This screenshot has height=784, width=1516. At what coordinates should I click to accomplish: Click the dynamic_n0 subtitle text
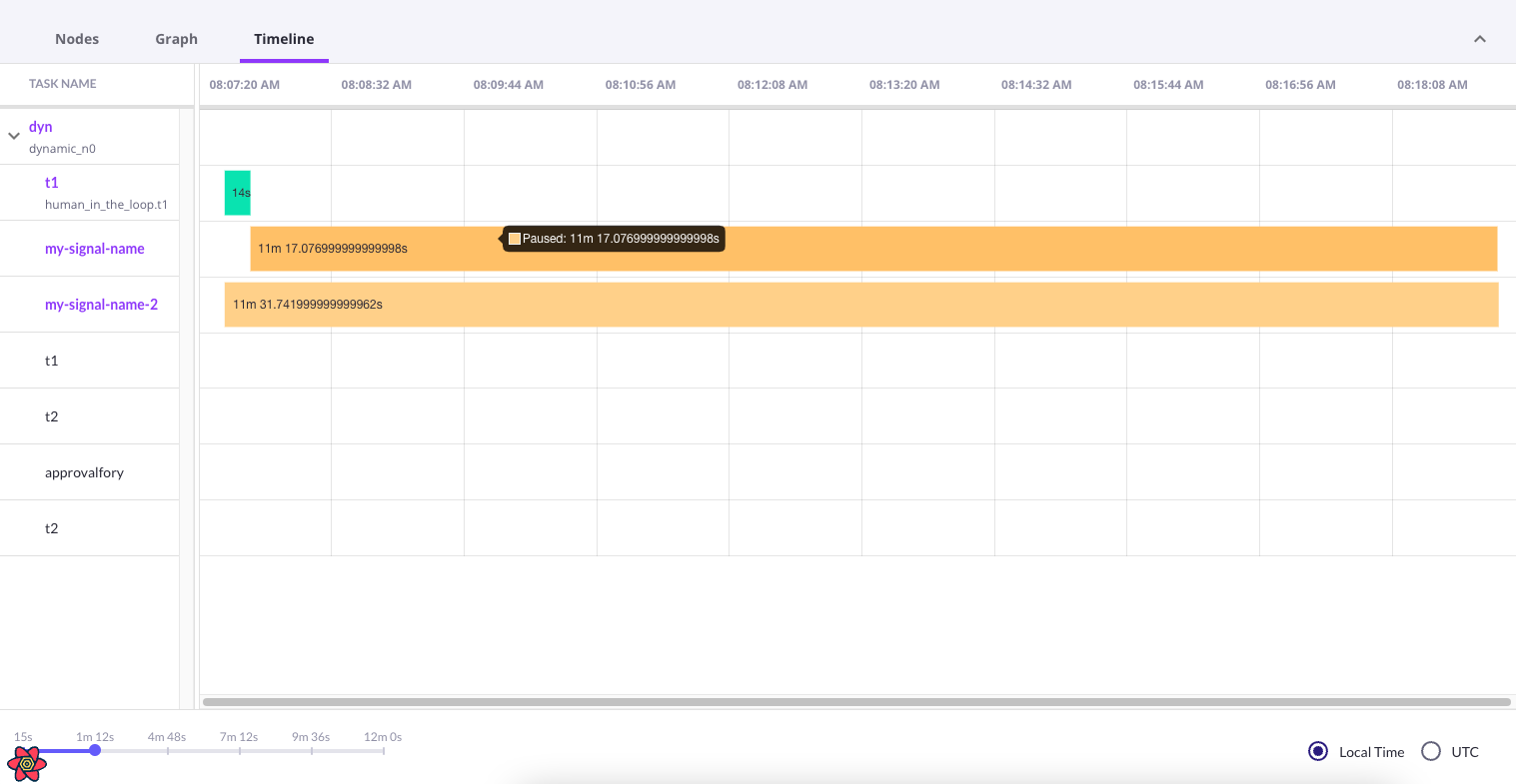(x=62, y=149)
